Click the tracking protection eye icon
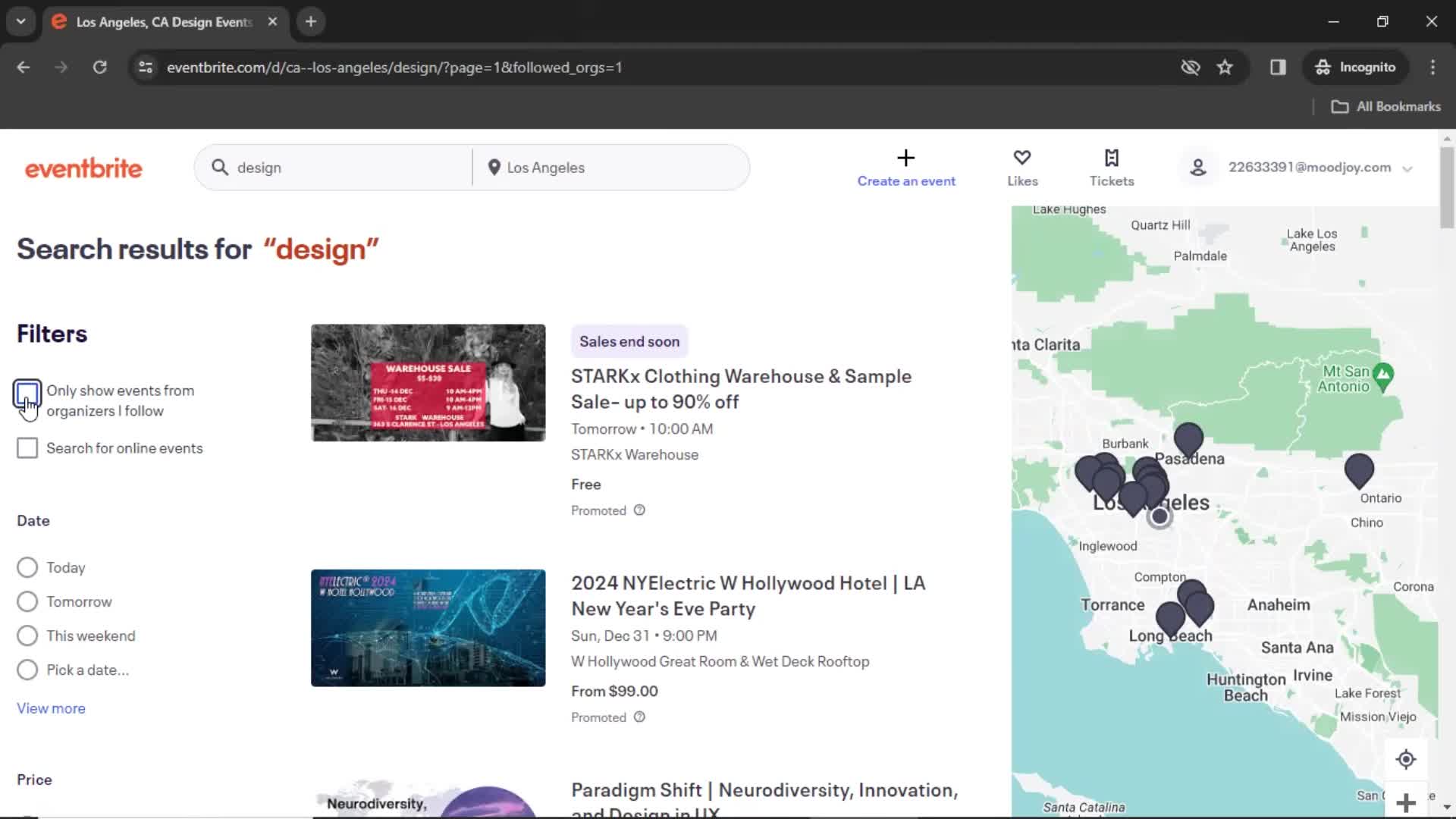 click(1191, 67)
